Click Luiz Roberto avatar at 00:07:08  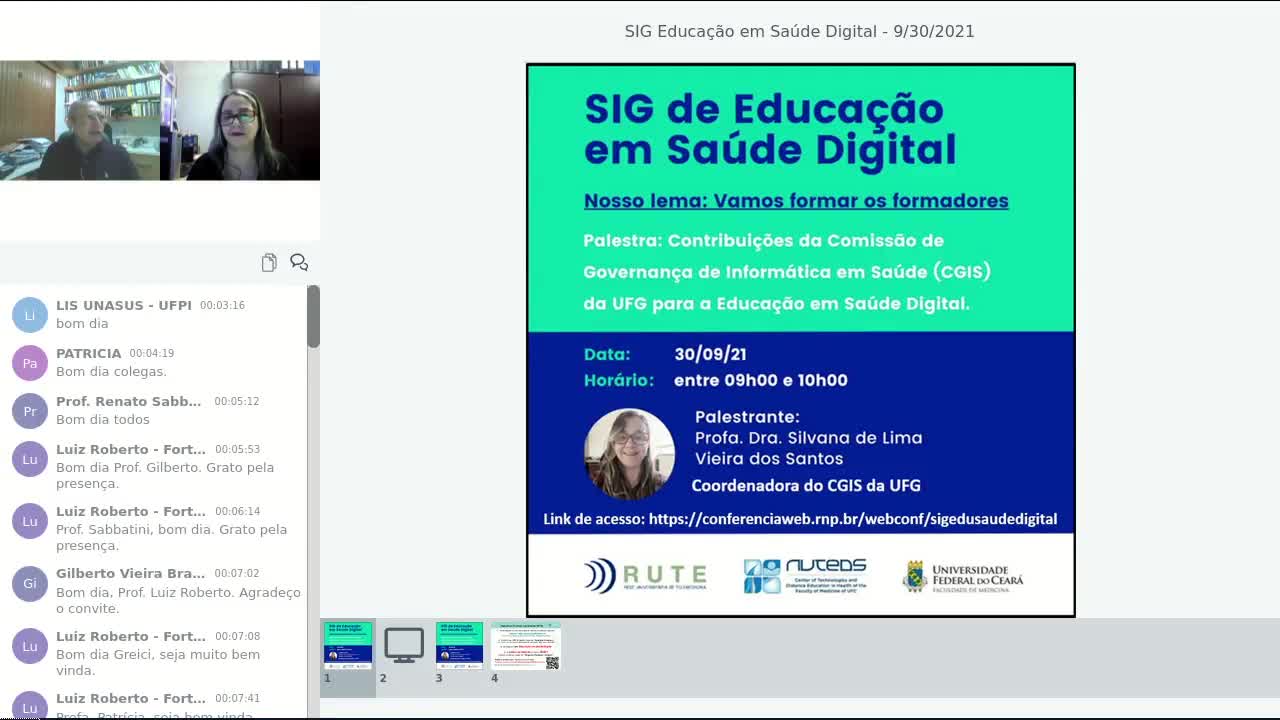pyautogui.click(x=30, y=645)
